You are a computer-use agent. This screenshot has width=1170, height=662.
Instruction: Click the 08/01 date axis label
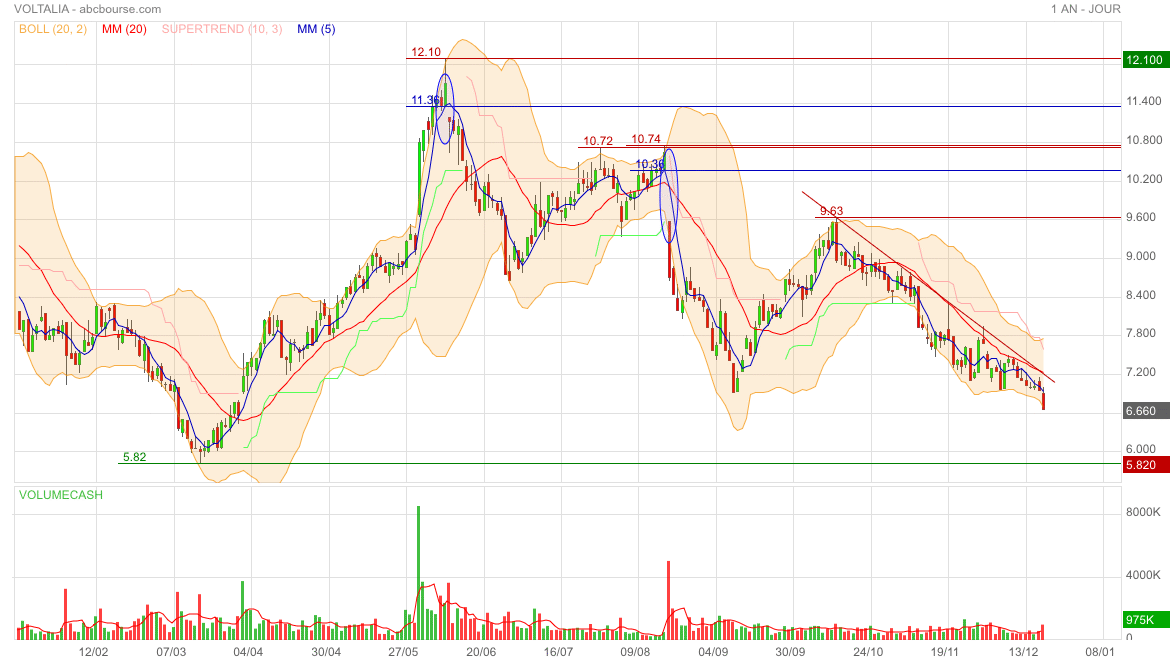pos(1101,652)
